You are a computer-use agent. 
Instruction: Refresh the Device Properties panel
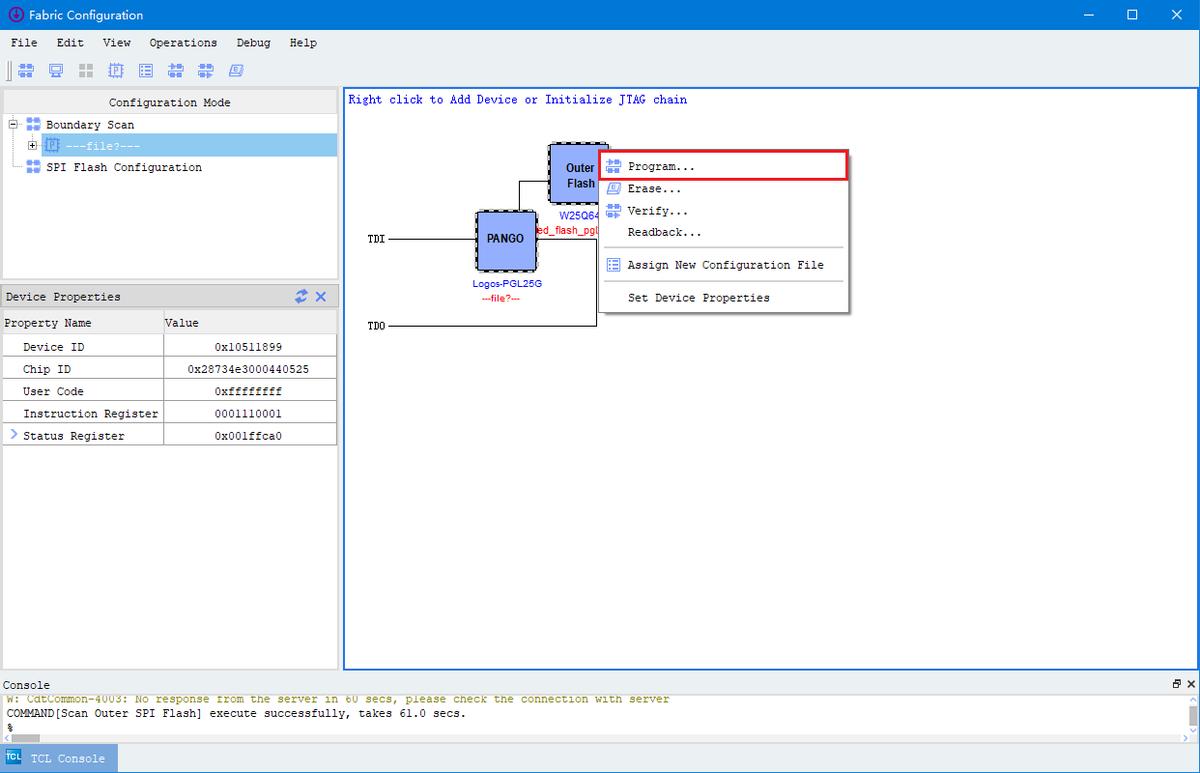pyautogui.click(x=301, y=296)
